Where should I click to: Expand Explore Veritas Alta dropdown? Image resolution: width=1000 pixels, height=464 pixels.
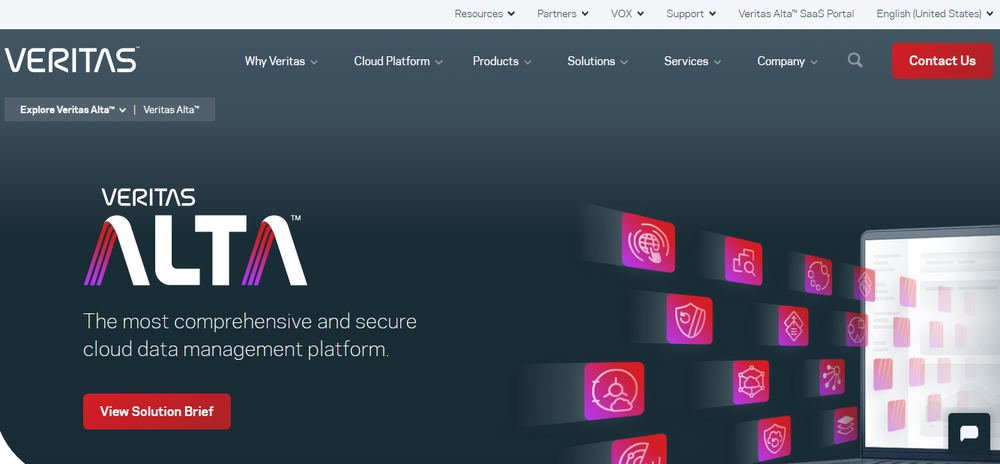73,110
